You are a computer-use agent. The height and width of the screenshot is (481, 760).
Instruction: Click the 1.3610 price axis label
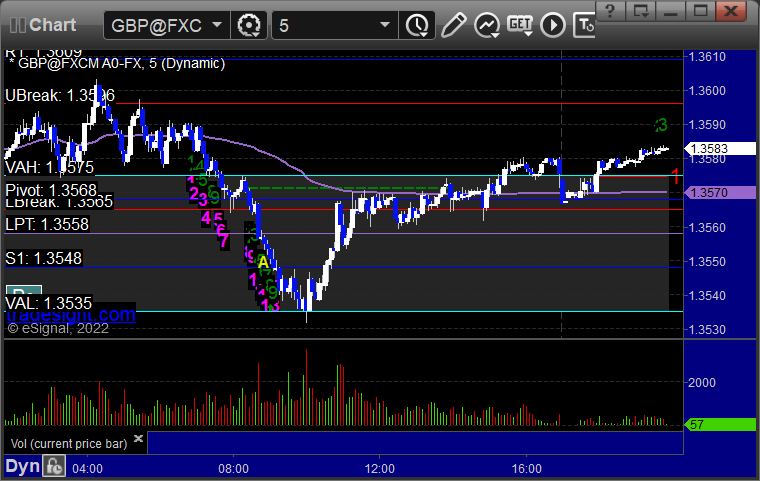coord(707,57)
